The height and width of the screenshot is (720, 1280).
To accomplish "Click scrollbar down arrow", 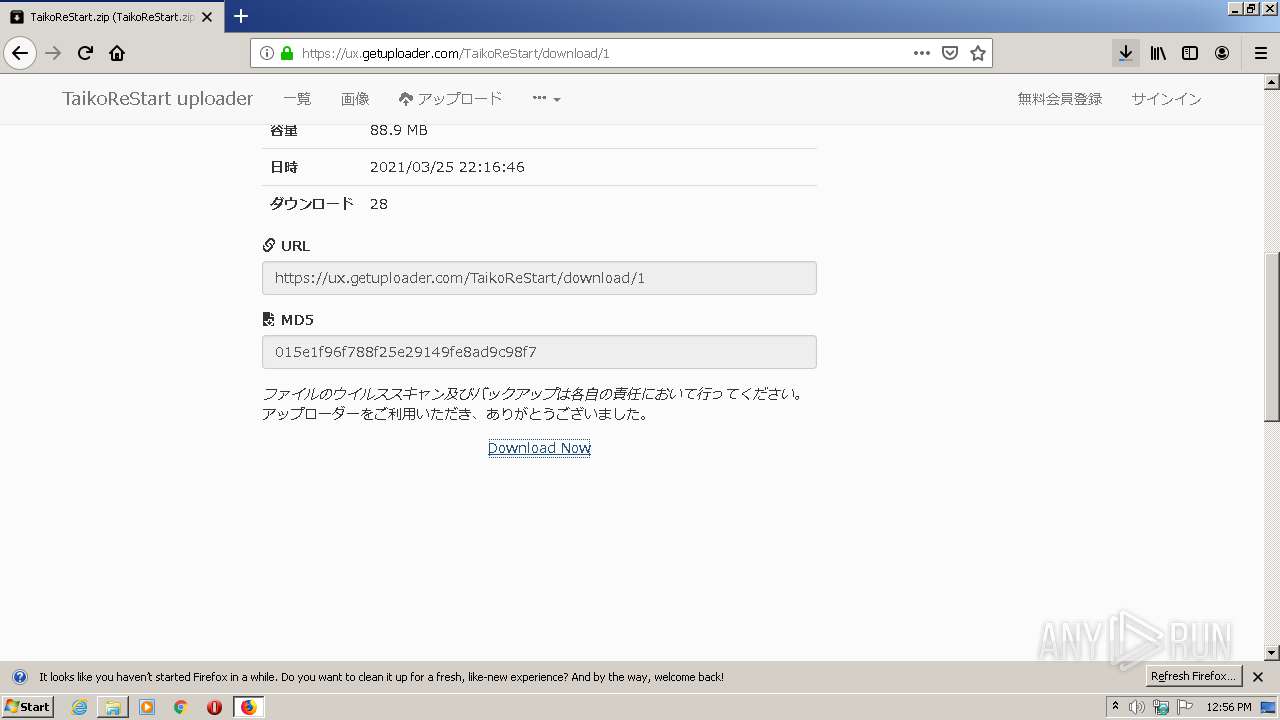I will [1272, 653].
